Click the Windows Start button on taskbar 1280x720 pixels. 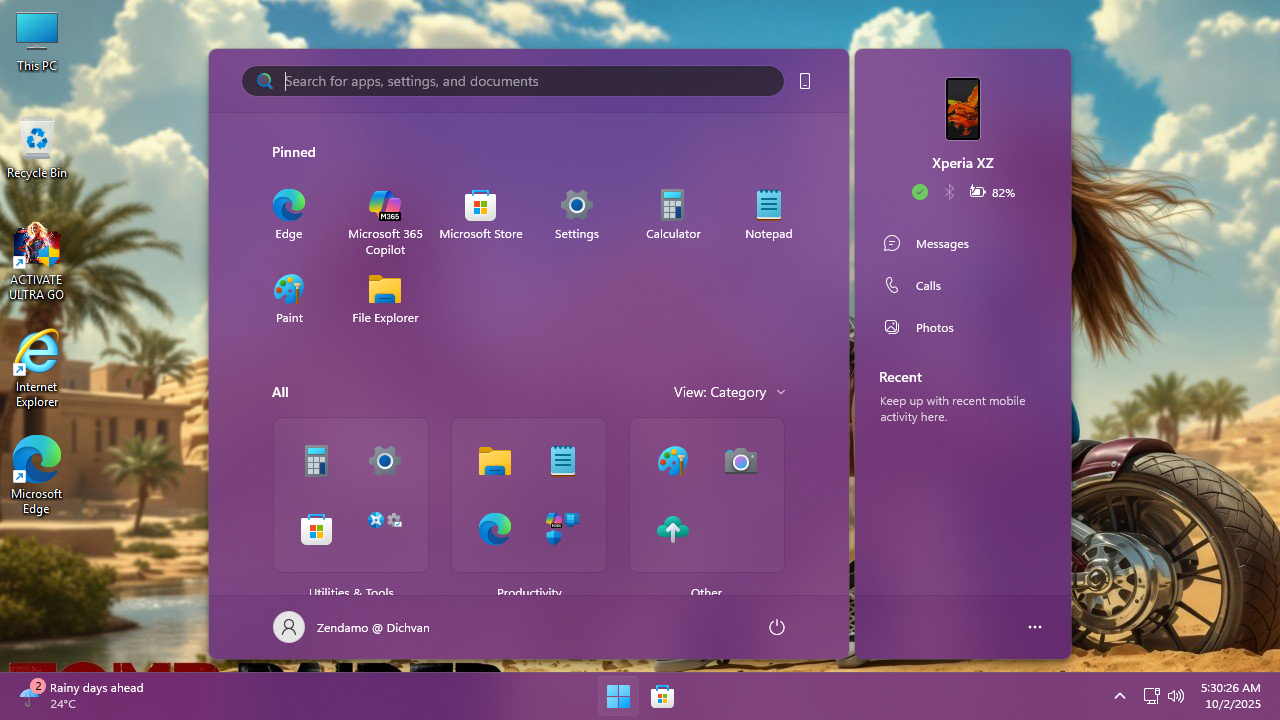(618, 696)
